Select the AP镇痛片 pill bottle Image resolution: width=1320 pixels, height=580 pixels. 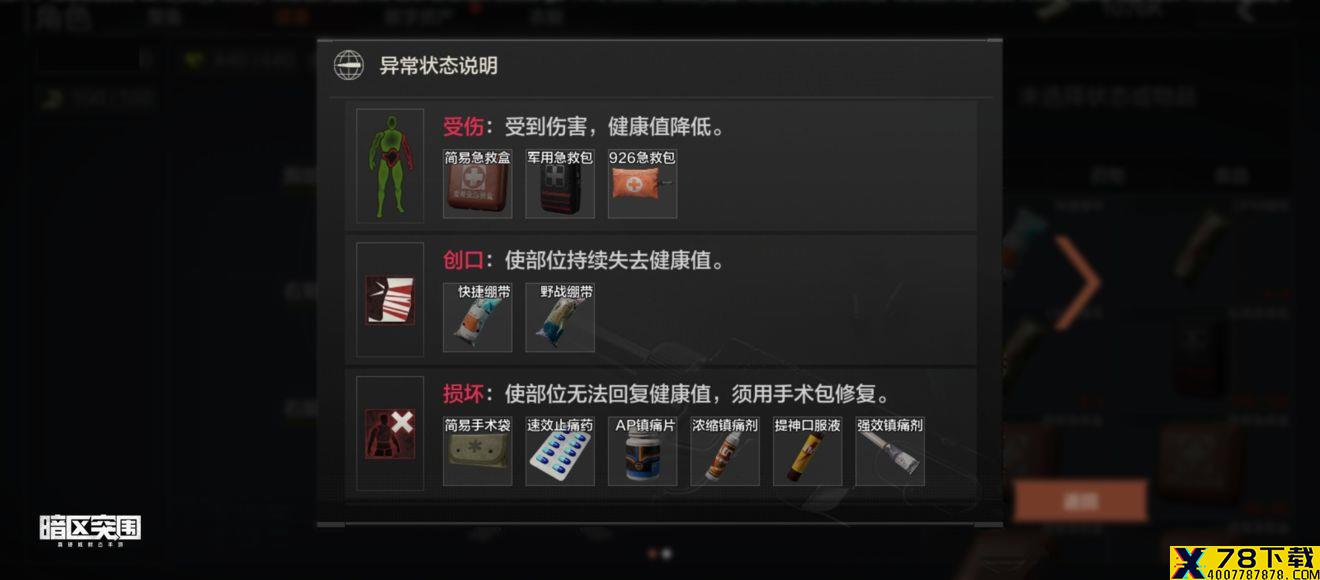pos(642,451)
